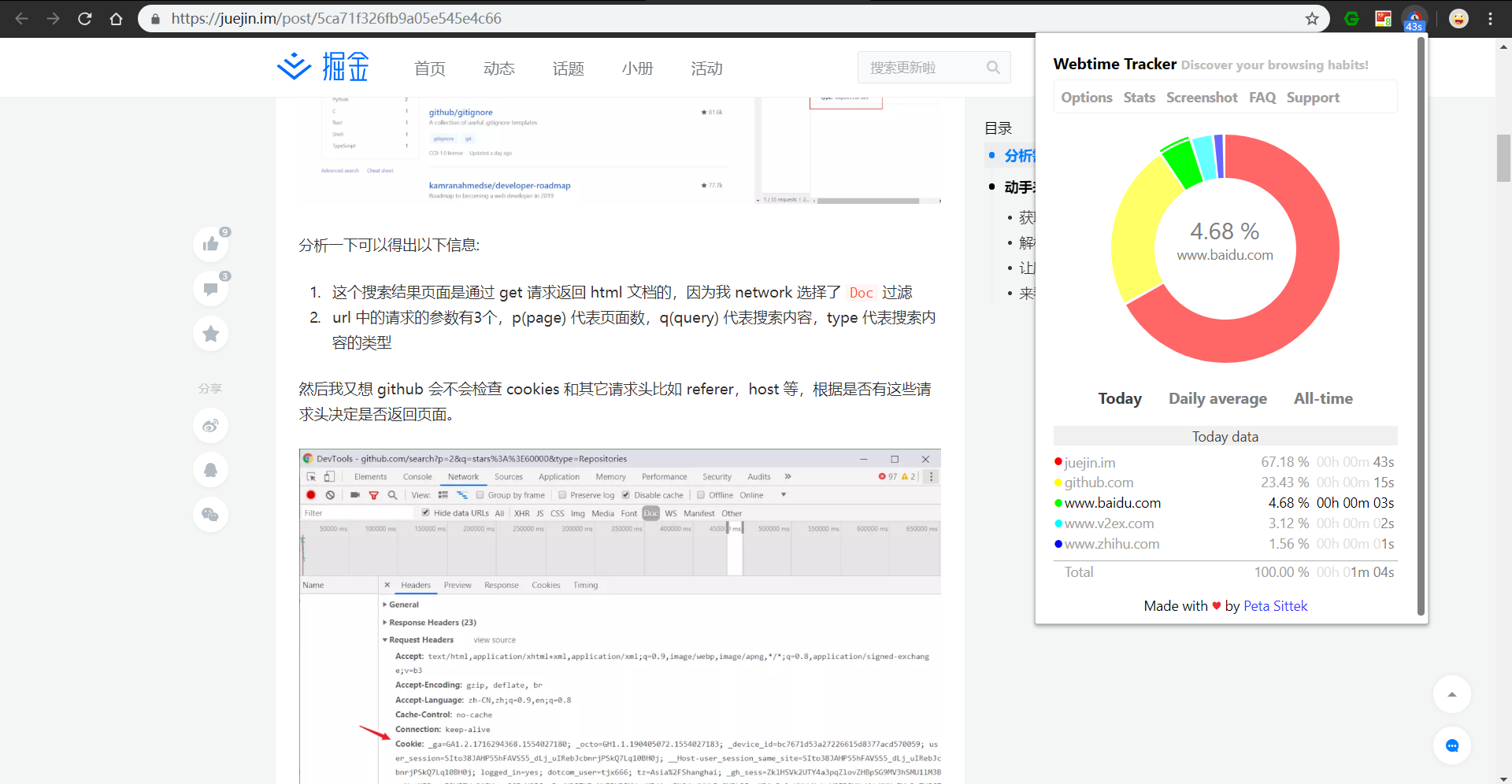Click the Webtime Tracker title
Screen dimensions: 1512x784
pyautogui.click(x=1115, y=64)
